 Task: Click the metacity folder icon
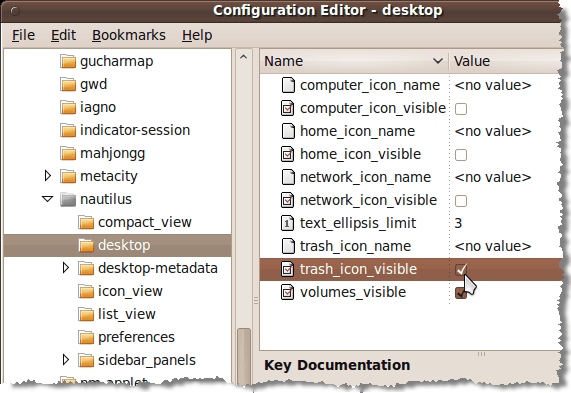point(68,176)
